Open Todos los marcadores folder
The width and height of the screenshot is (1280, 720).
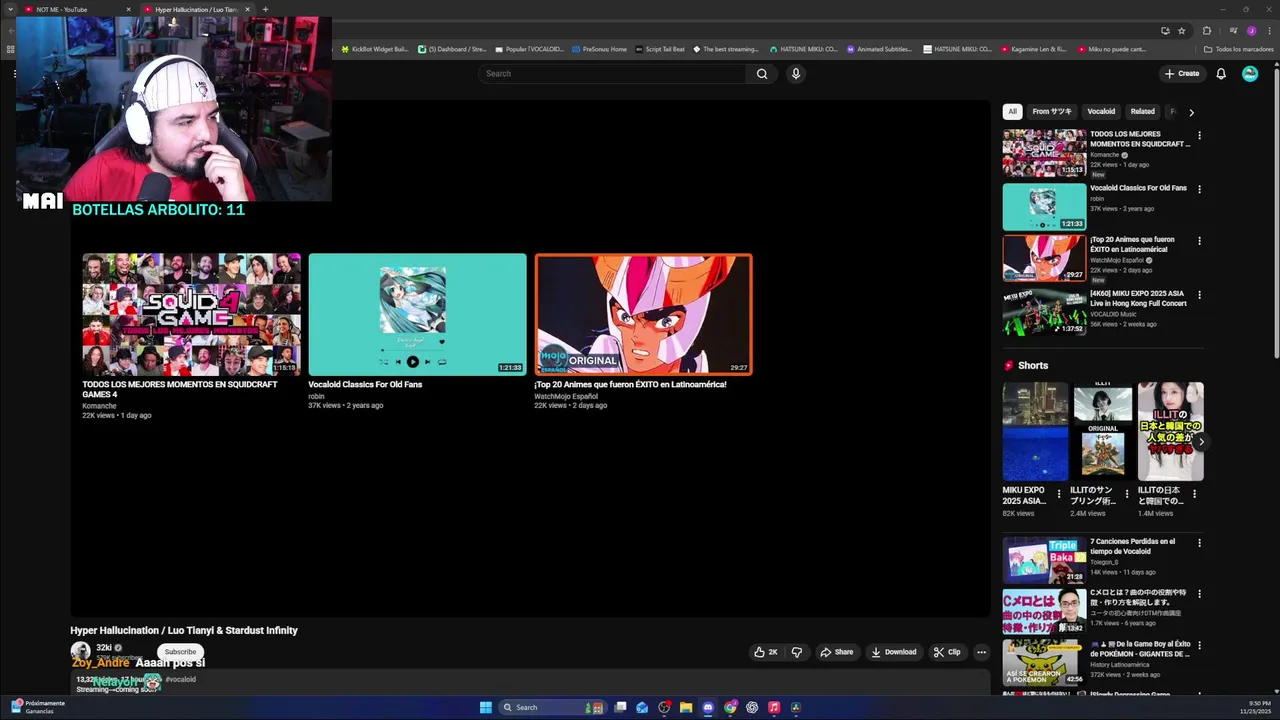pyautogui.click(x=1238, y=49)
